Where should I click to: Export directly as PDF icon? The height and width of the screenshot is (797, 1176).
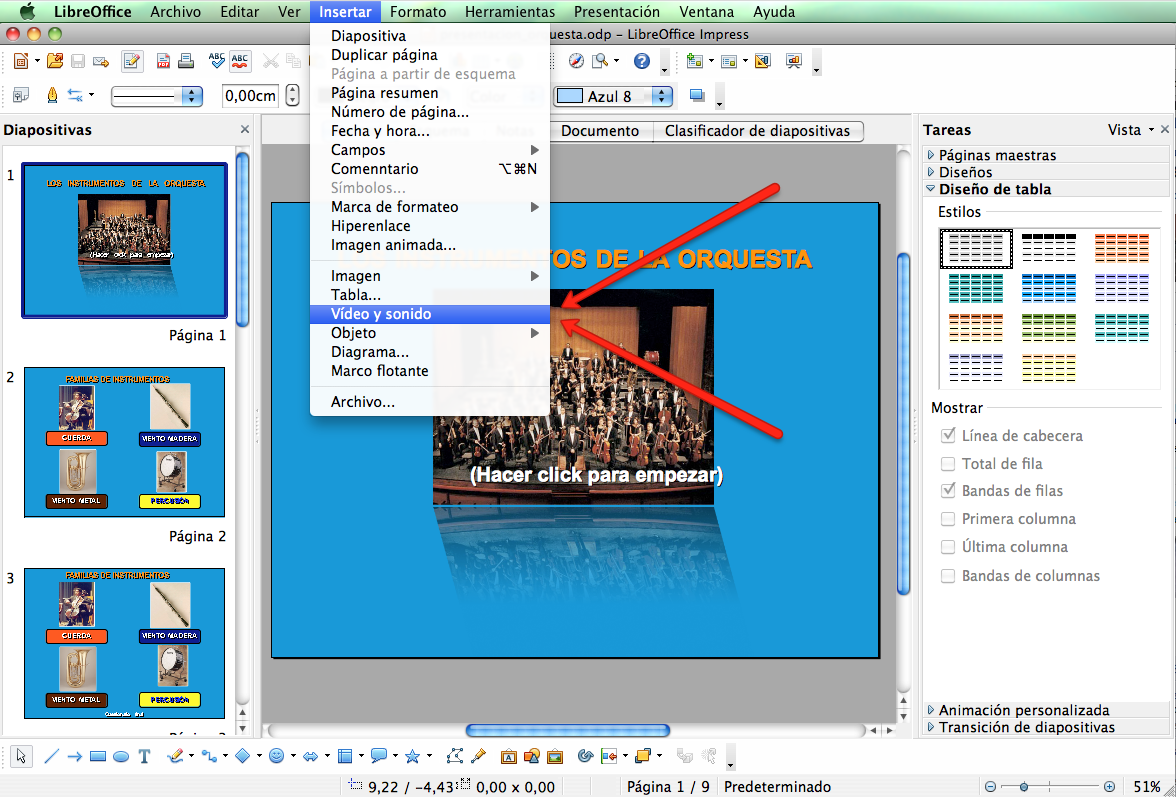pyautogui.click(x=164, y=61)
